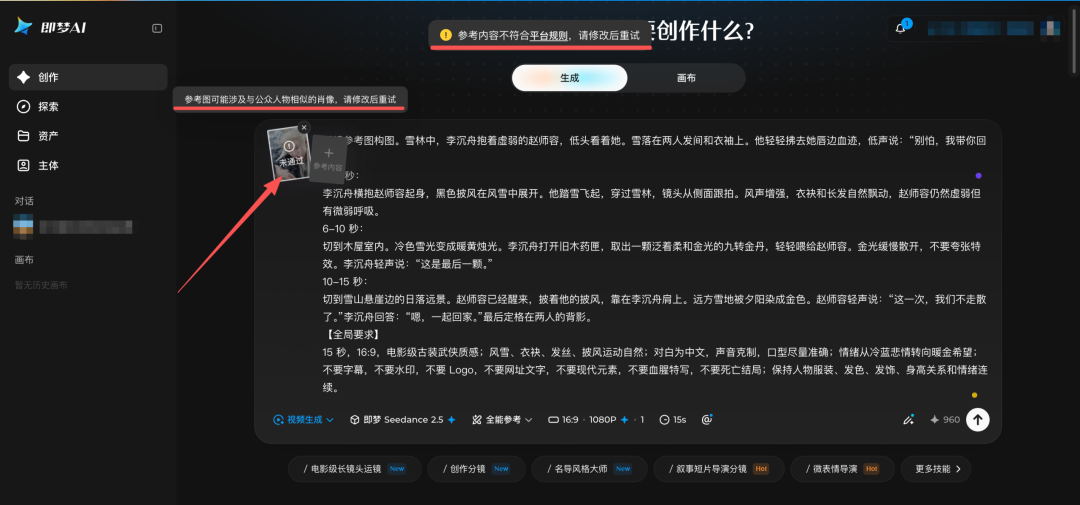Expand the 全能参考 dropdown
This screenshot has height=505, width=1080.
point(502,420)
